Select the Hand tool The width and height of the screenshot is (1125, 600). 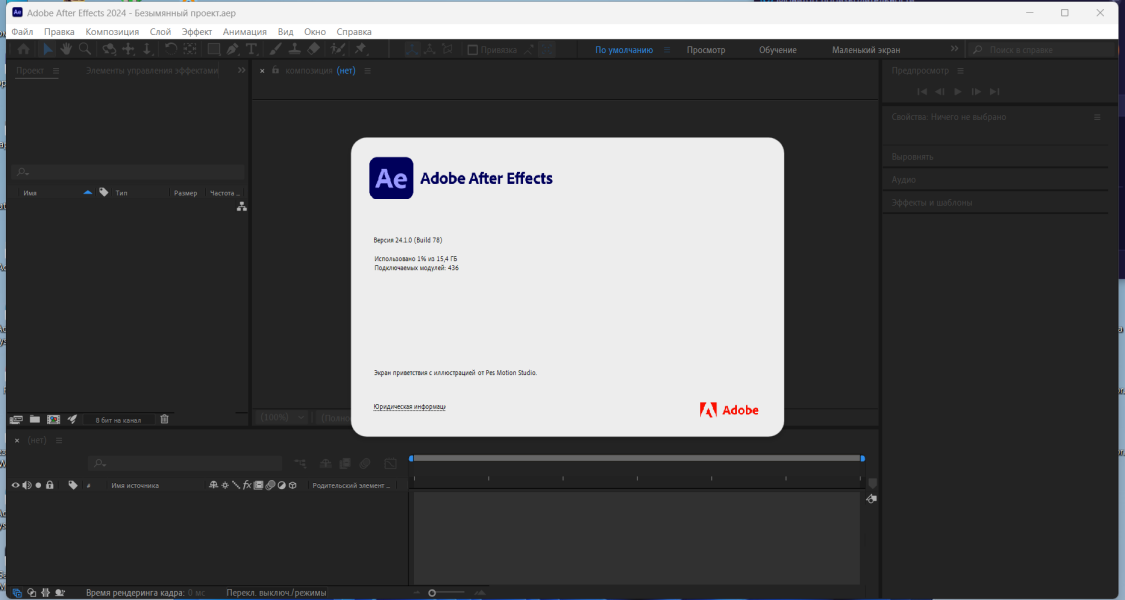click(x=66, y=49)
